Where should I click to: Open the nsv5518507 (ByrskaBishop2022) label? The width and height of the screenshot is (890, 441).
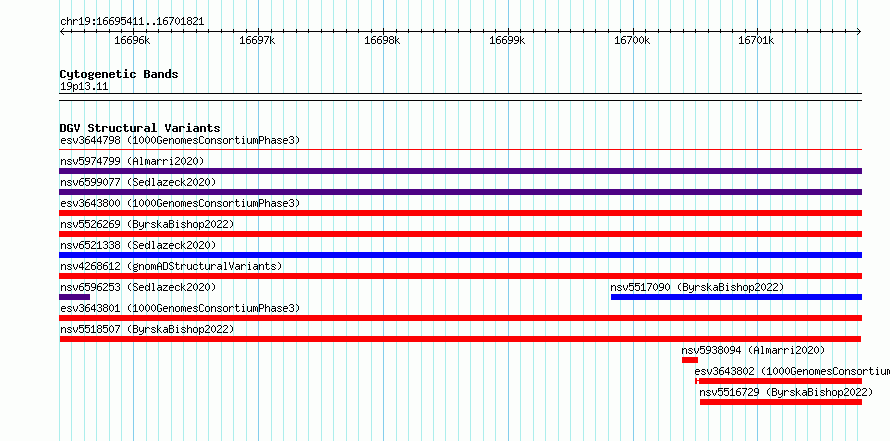[x=147, y=329]
